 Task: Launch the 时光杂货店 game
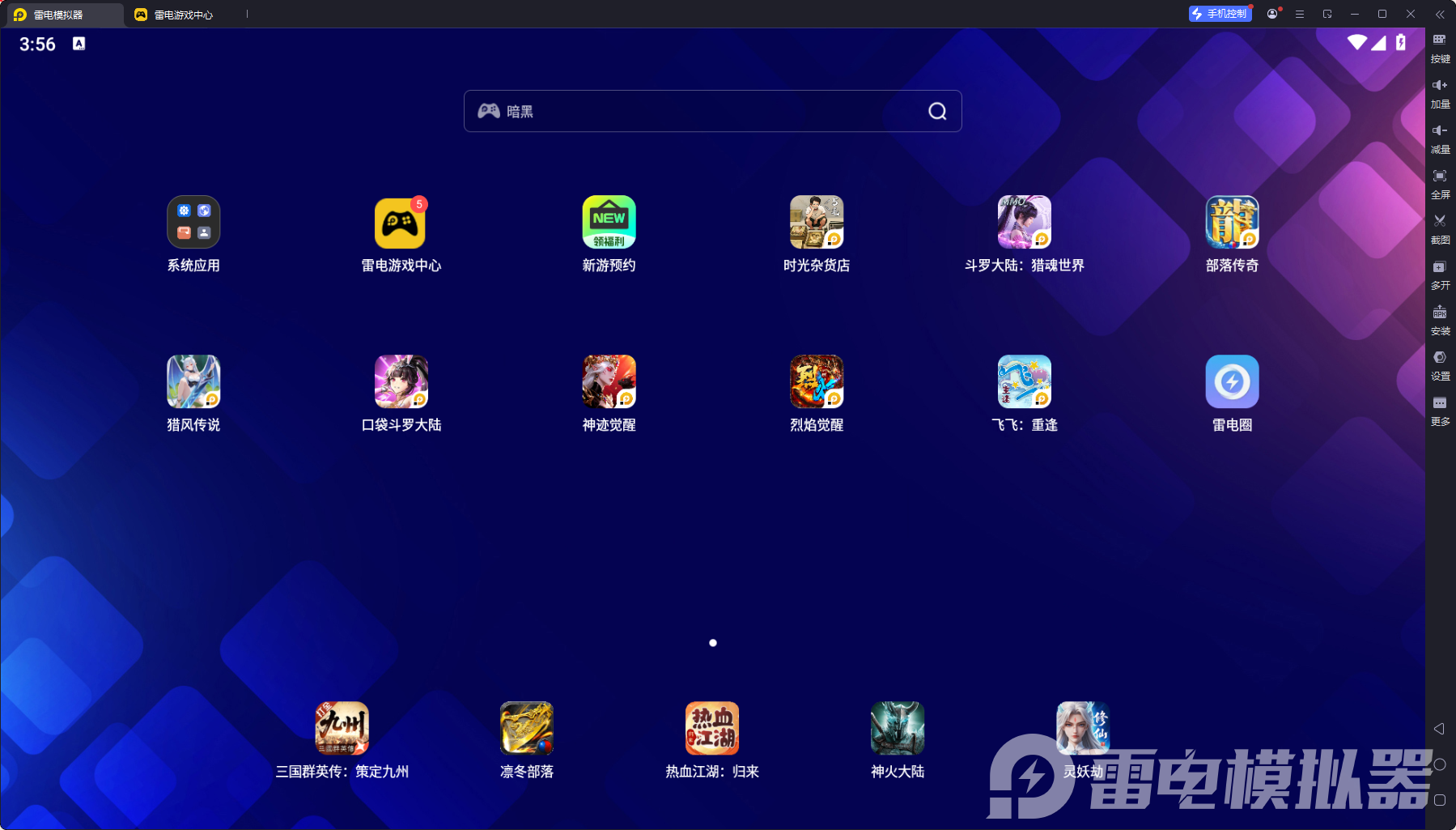[817, 222]
